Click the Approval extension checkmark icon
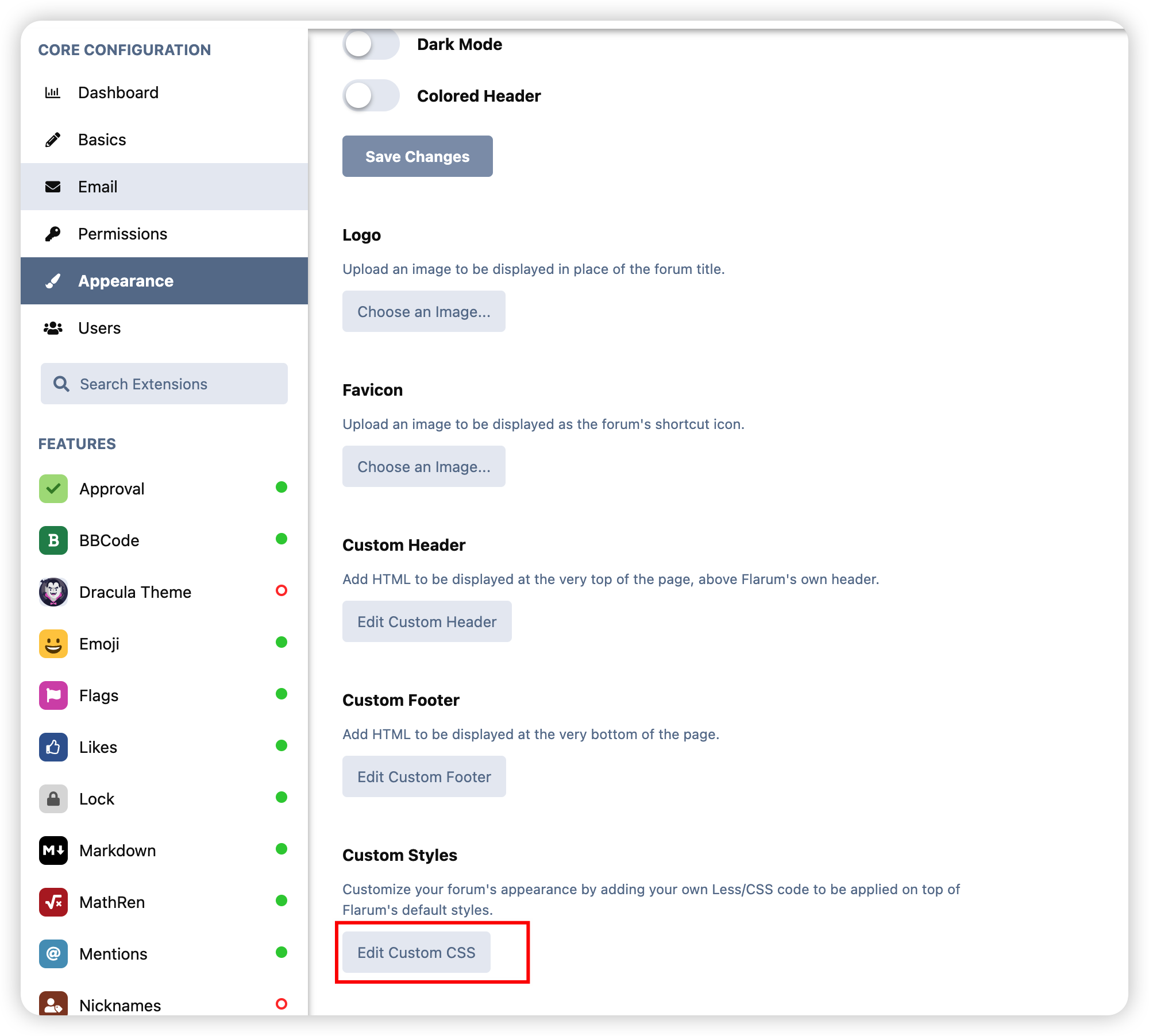Viewport: 1149px width, 1036px height. coord(53,489)
